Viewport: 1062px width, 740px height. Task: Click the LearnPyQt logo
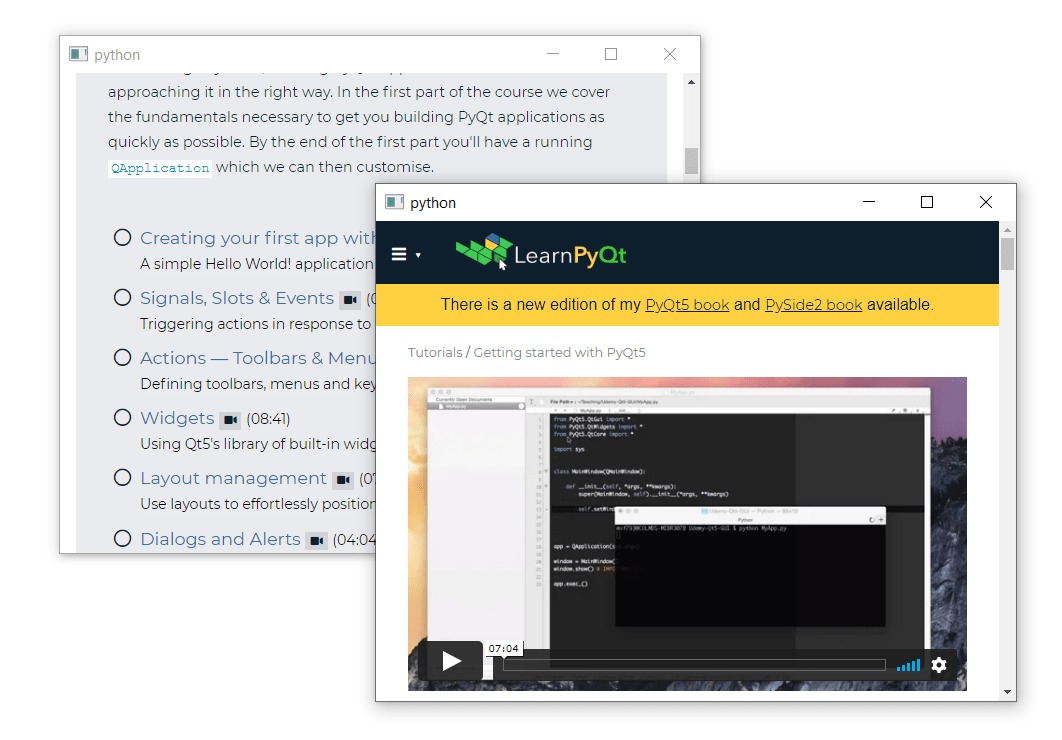540,252
